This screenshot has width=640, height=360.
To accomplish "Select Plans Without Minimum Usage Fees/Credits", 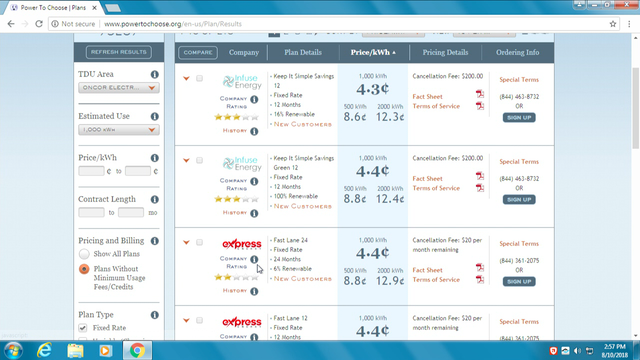I will pyautogui.click(x=84, y=269).
